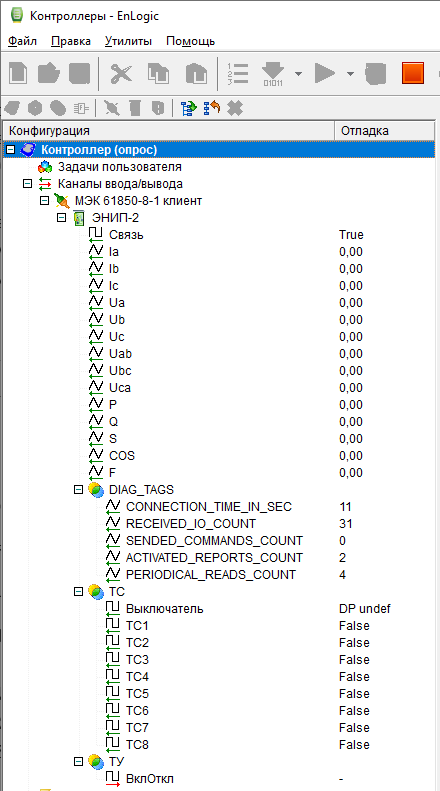440x791 pixels.
Task: Click the numbered list toolbar icon
Action: click(238, 74)
